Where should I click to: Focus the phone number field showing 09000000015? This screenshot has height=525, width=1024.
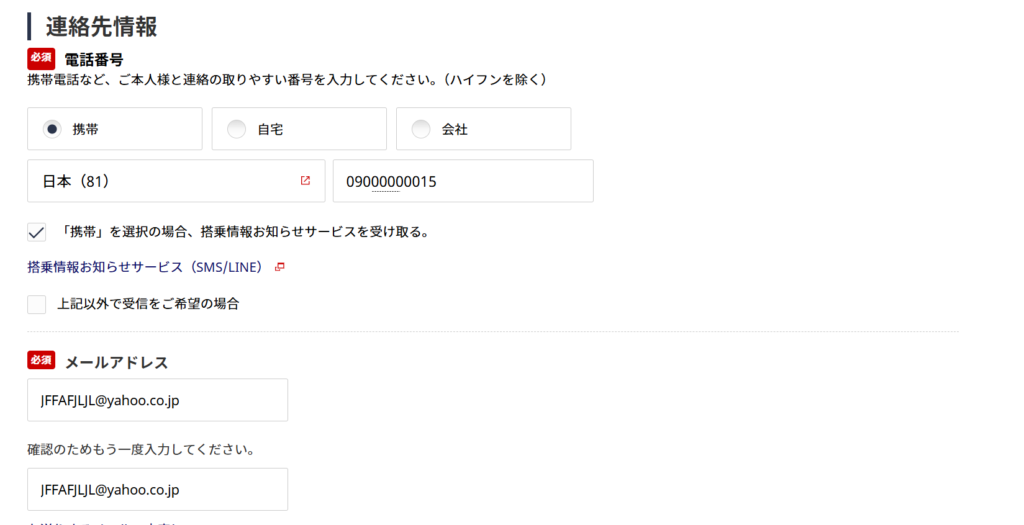pyautogui.click(x=463, y=181)
